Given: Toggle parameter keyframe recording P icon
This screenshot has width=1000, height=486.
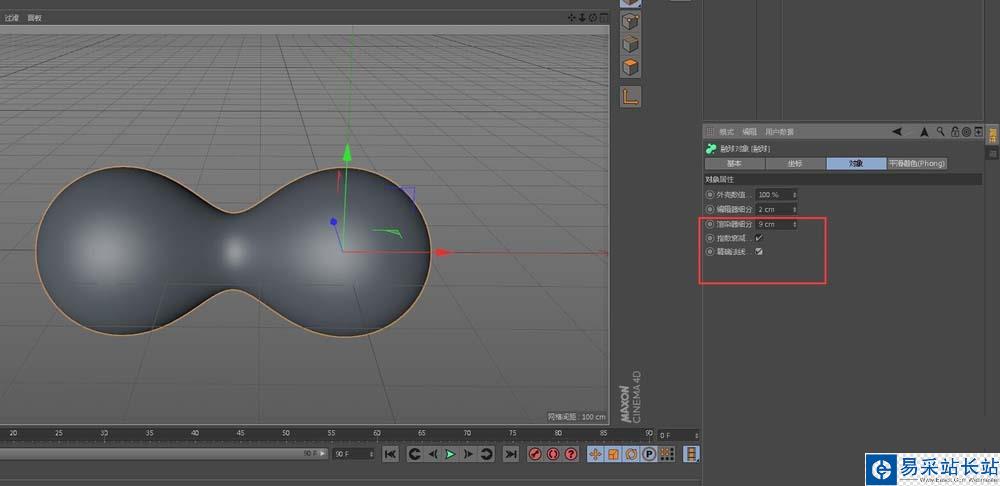Looking at the screenshot, I should coord(649,454).
